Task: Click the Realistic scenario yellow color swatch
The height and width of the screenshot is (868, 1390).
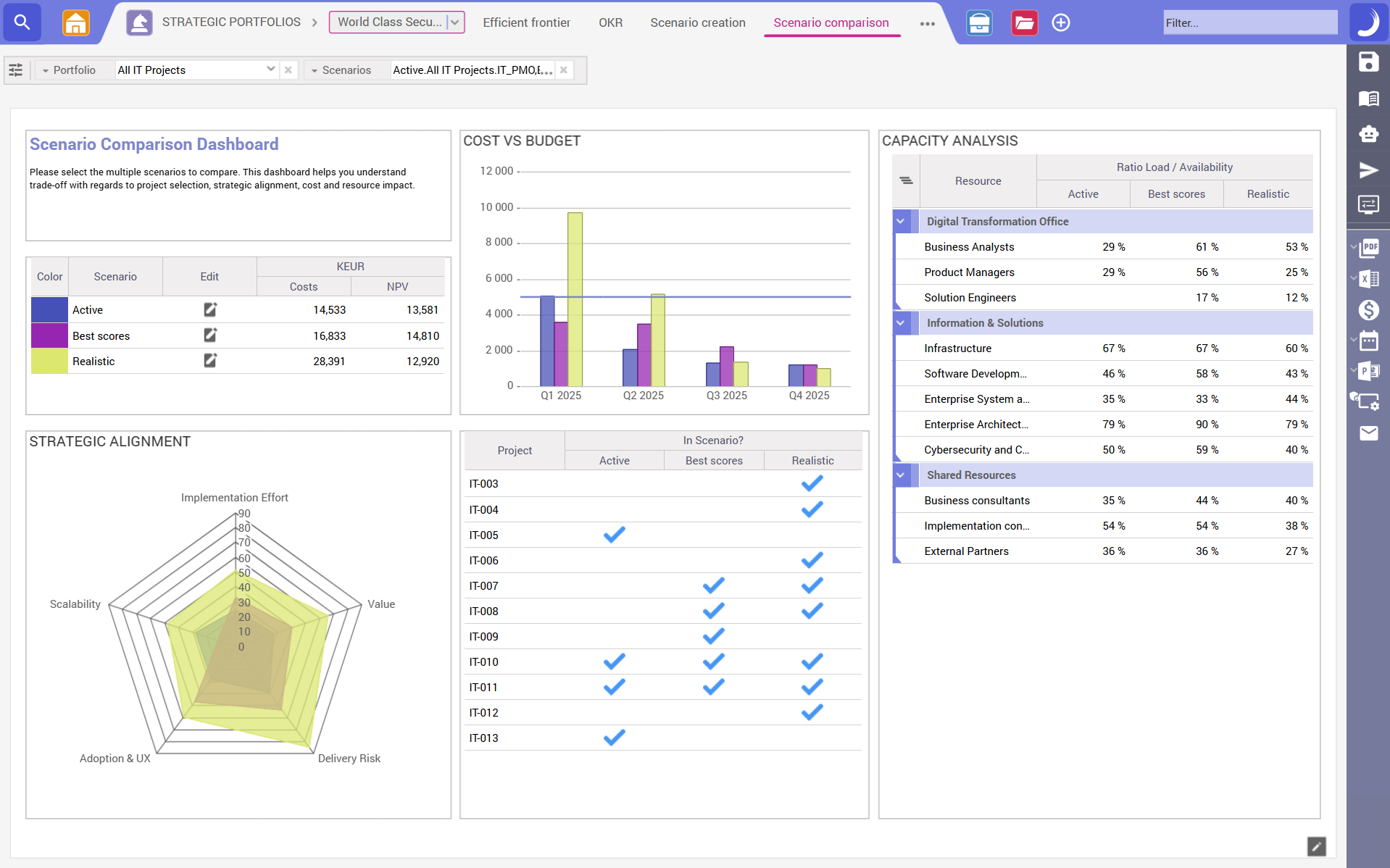Action: [49, 361]
